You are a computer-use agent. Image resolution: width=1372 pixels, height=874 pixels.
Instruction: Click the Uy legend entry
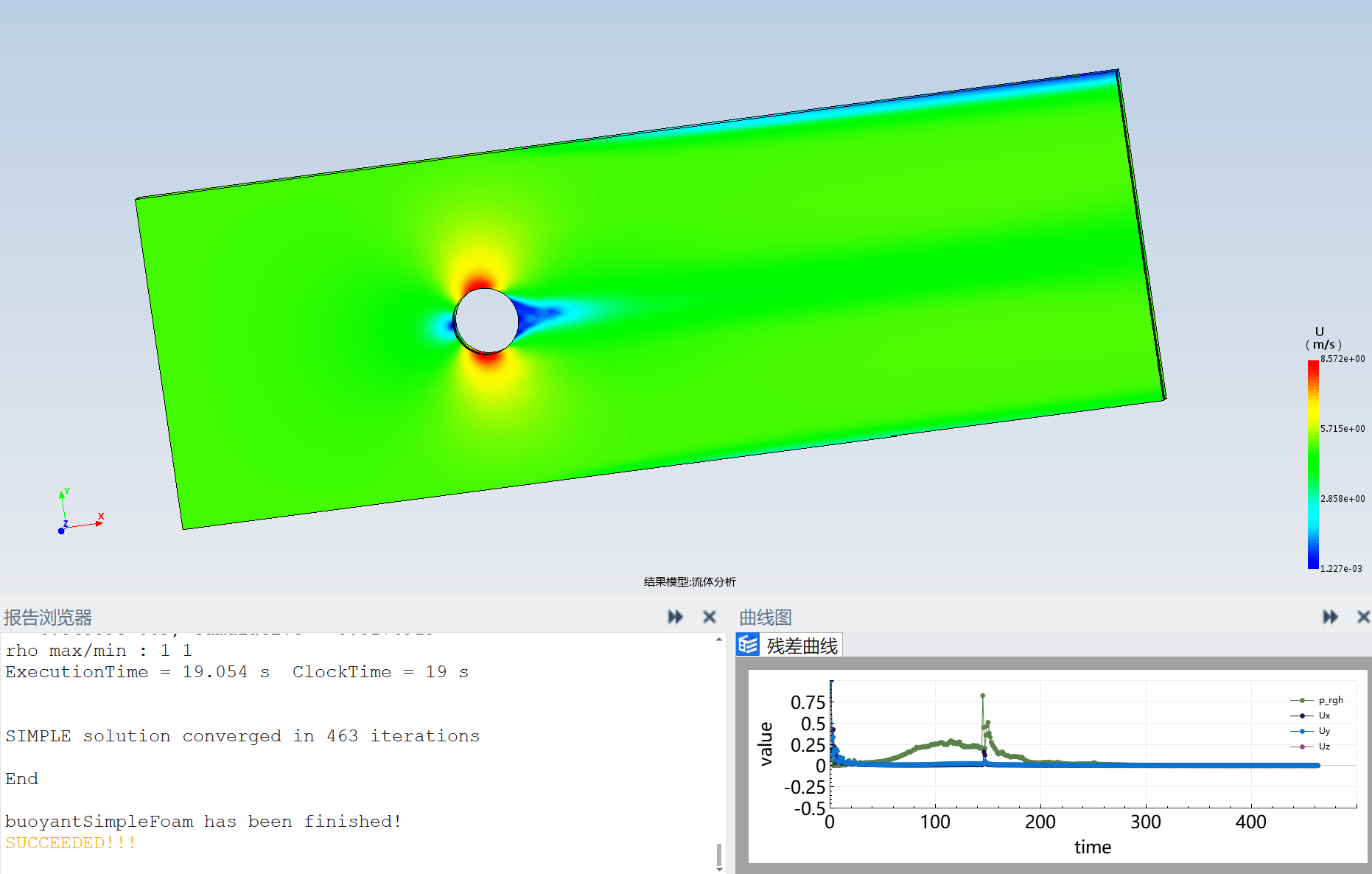1310,731
